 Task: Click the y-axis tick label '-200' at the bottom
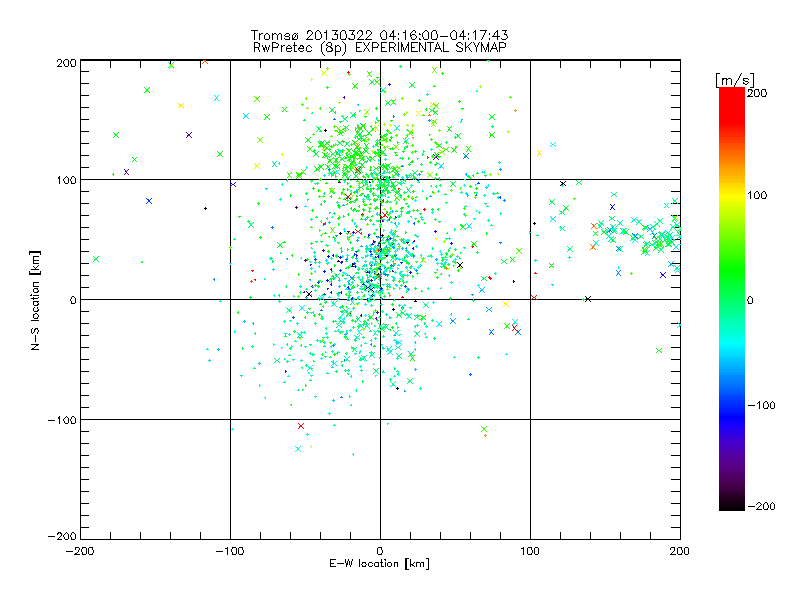[x=62, y=536]
